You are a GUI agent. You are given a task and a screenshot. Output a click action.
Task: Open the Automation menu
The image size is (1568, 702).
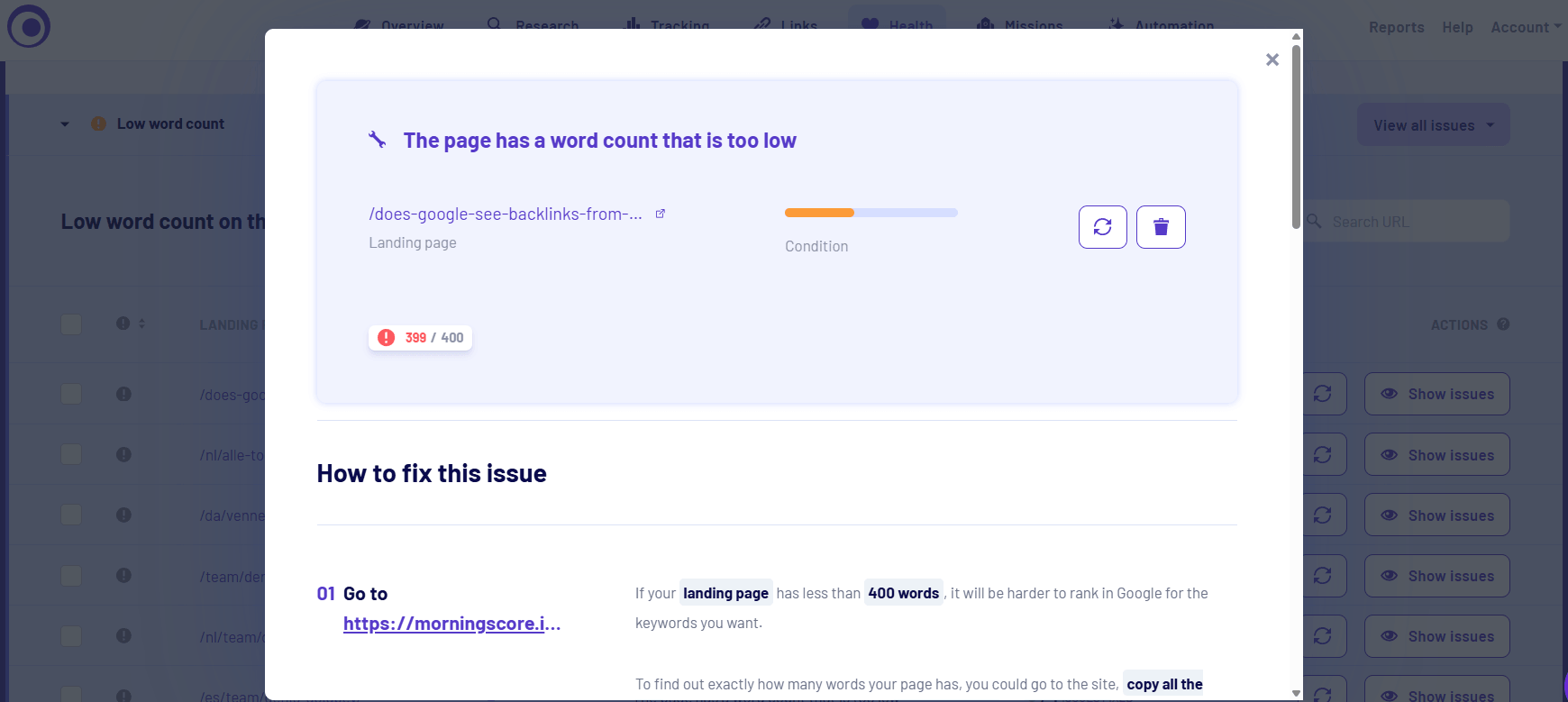1162,25
